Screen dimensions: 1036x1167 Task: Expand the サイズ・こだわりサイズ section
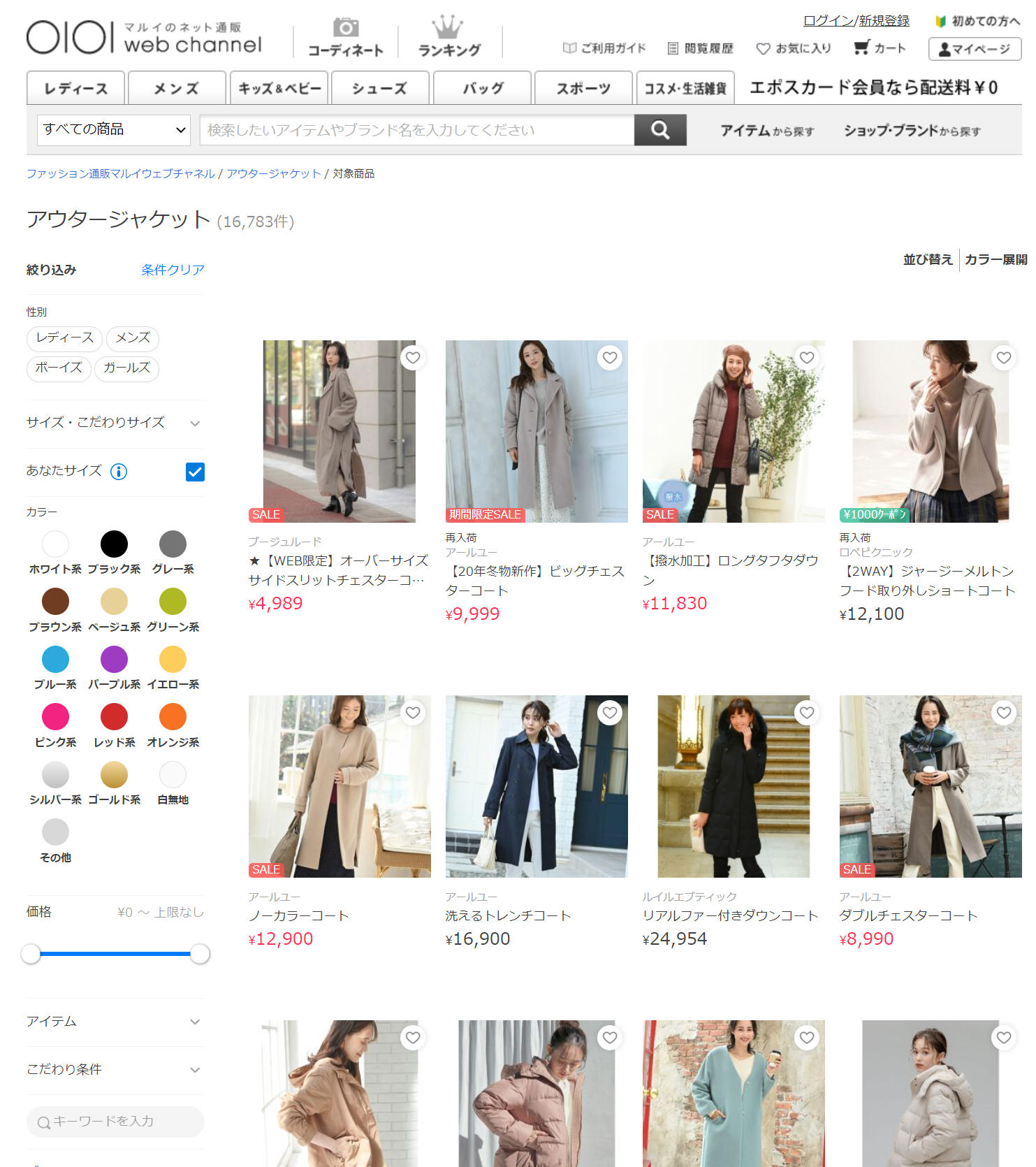click(195, 423)
